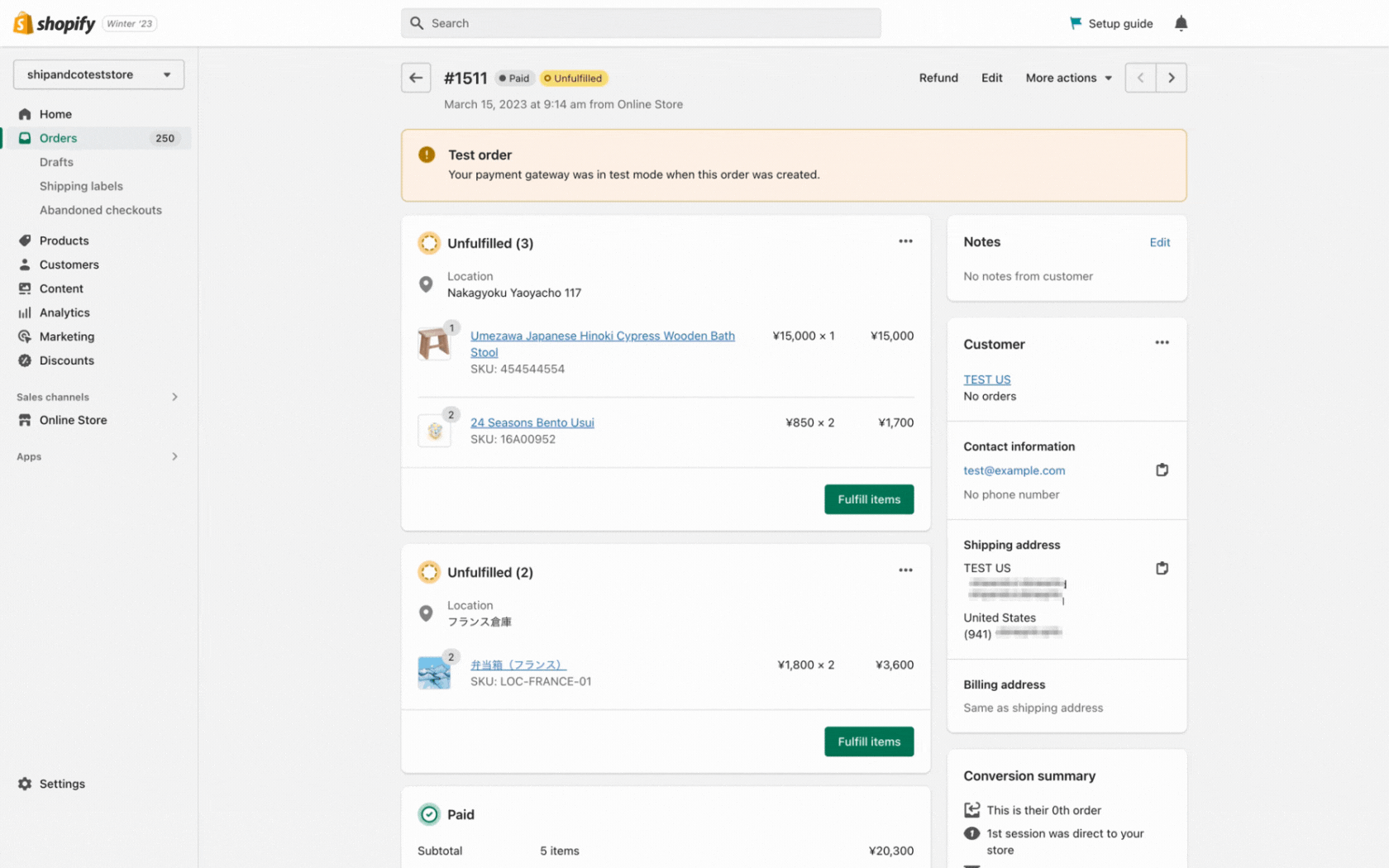Viewport: 1389px width, 868px height.
Task: Go to next order arrow
Action: click(x=1171, y=78)
